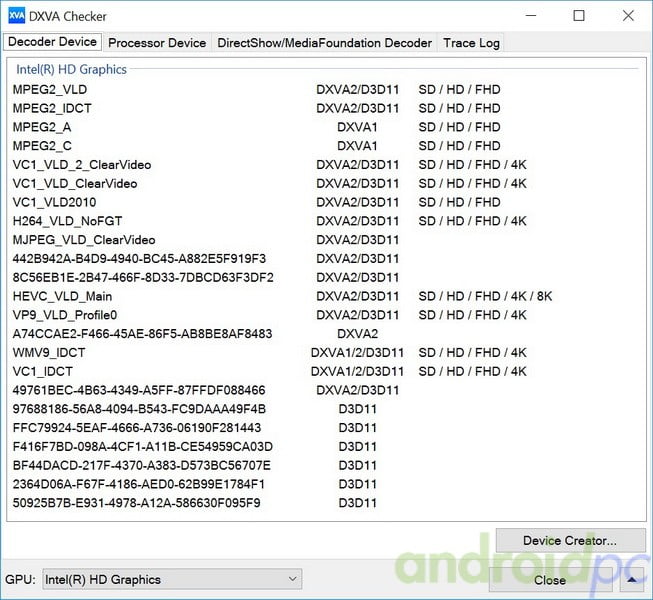Image resolution: width=653 pixels, height=600 pixels.
Task: Click the VC1_VLD2010 list item
Action: 61,202
